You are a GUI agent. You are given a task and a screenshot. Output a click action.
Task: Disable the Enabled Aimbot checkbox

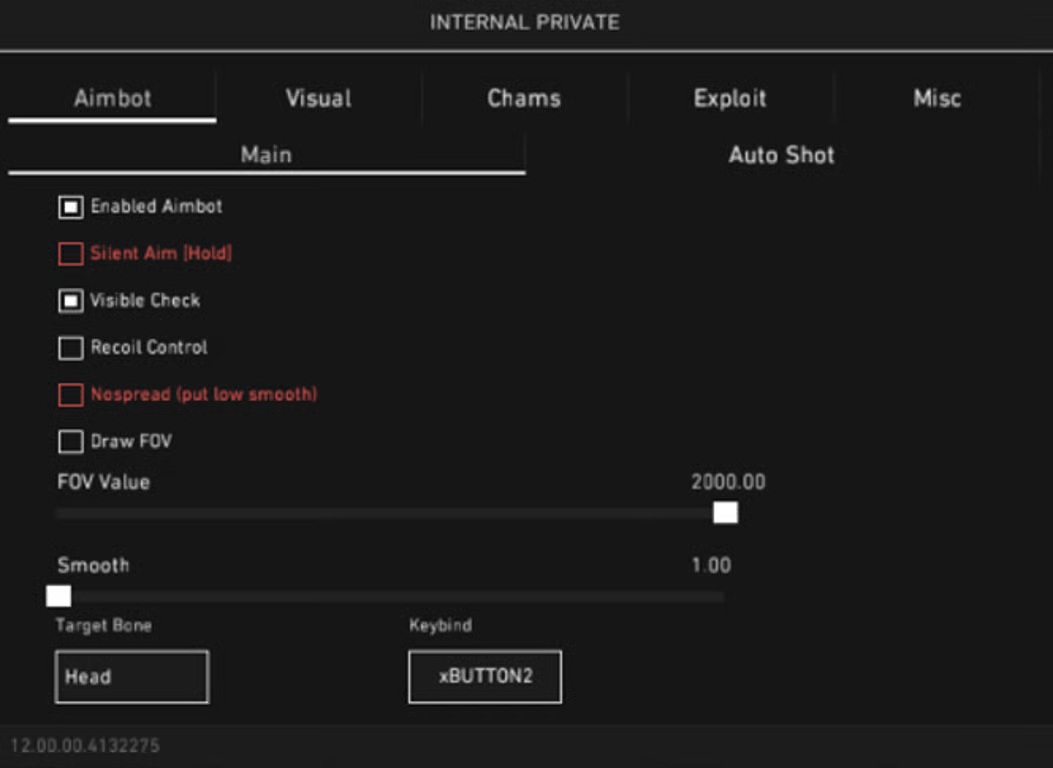[x=70, y=206]
